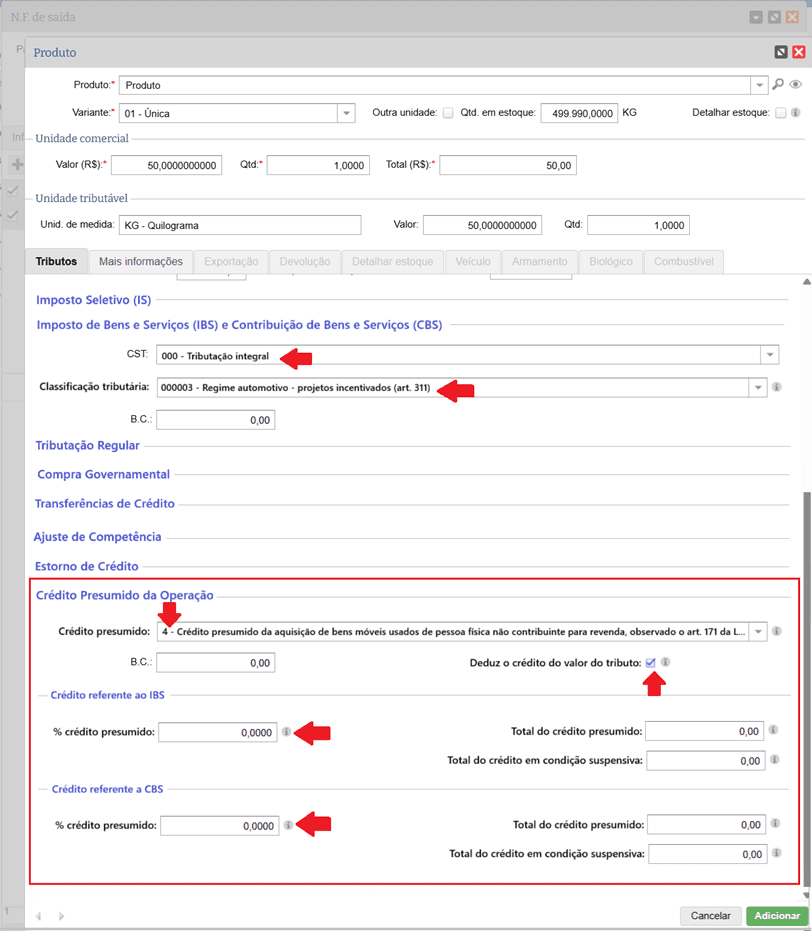Click the Cancelar button

click(710, 916)
